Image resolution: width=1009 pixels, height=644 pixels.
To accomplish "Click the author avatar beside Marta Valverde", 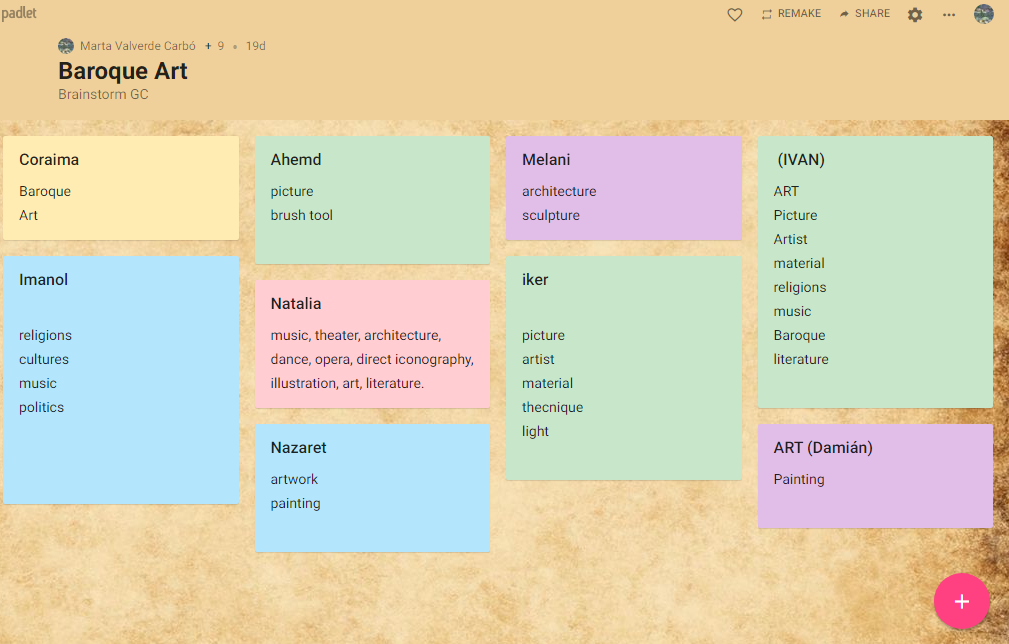I will pyautogui.click(x=66, y=46).
